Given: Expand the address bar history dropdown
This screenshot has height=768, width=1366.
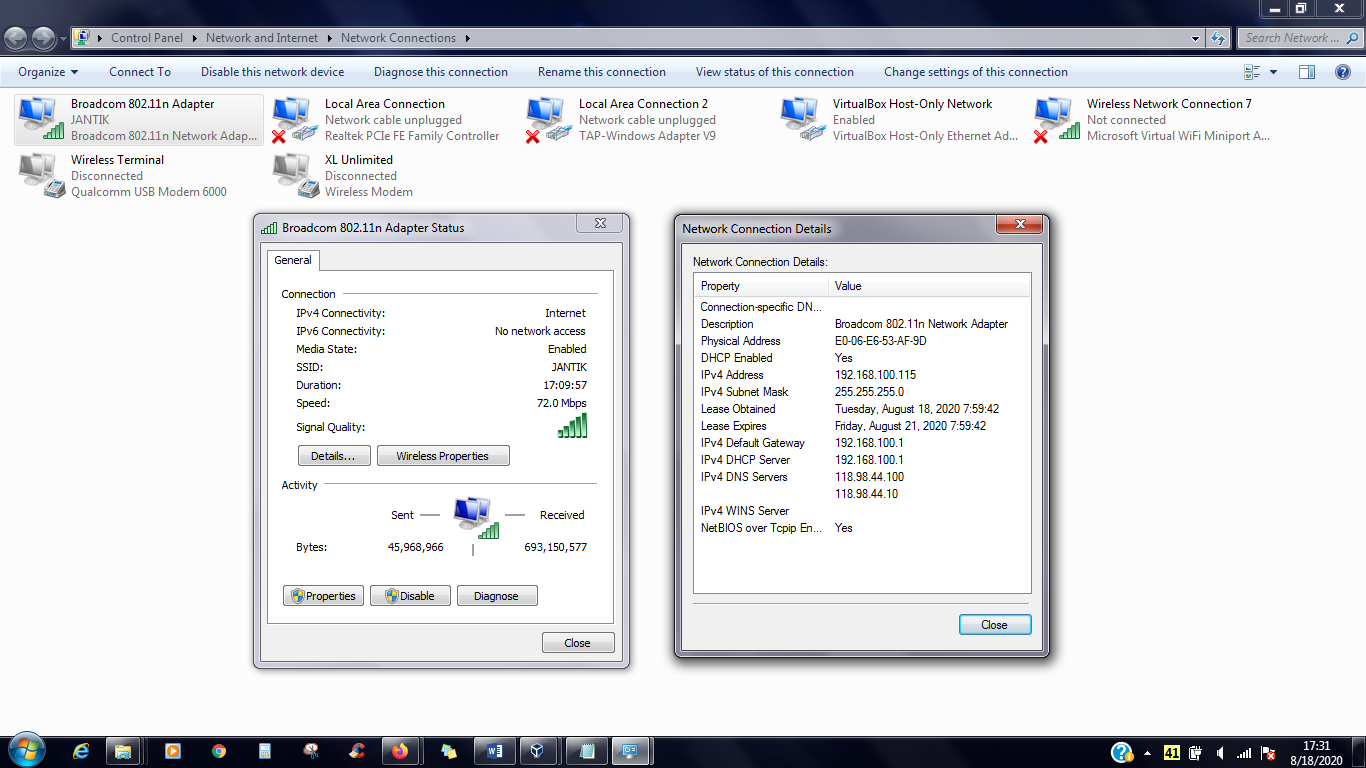Looking at the screenshot, I should [1196, 38].
